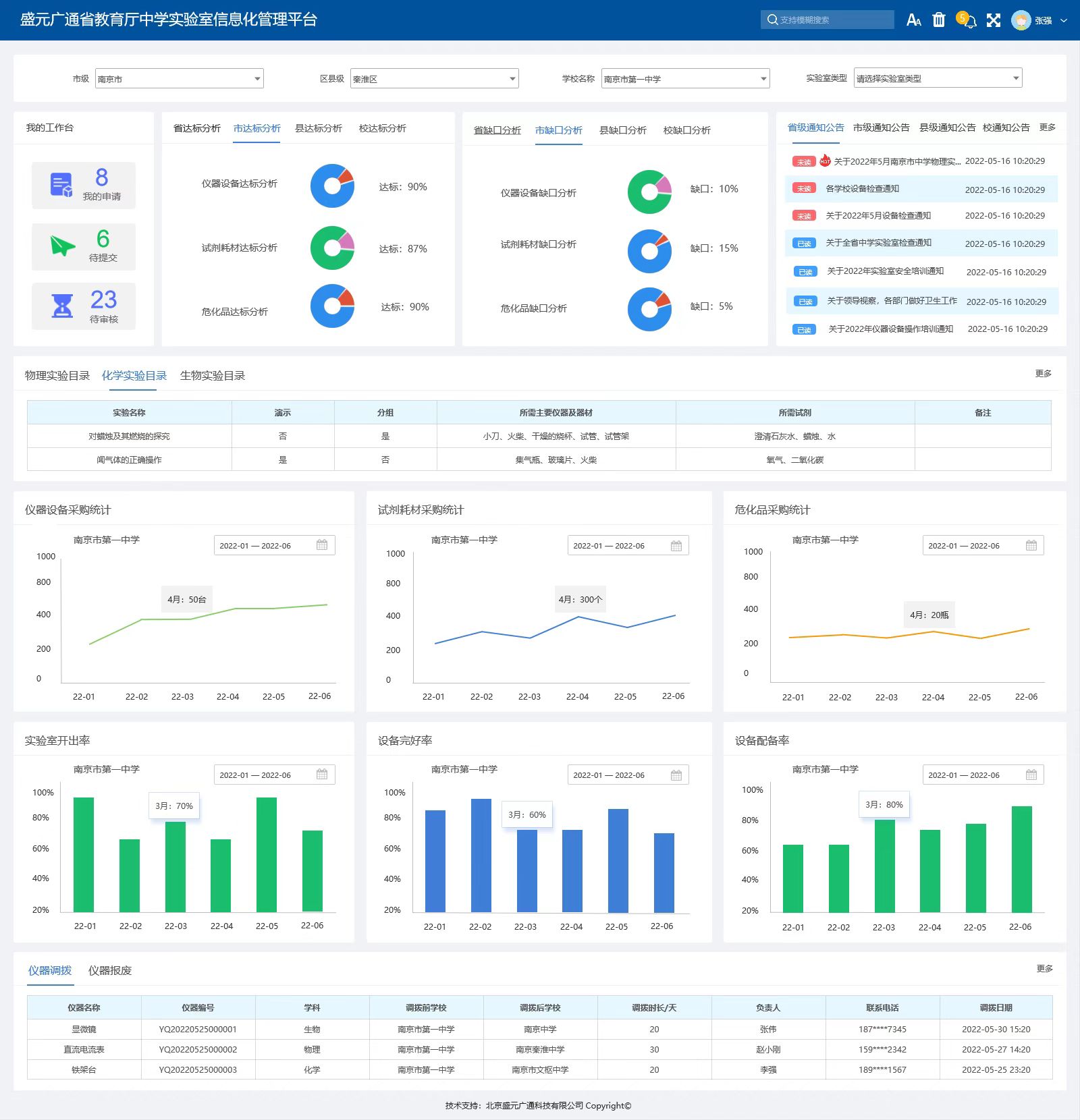This screenshot has width=1080, height=1120.
Task: Switch to 县达标分析 tab
Action: coord(318,128)
